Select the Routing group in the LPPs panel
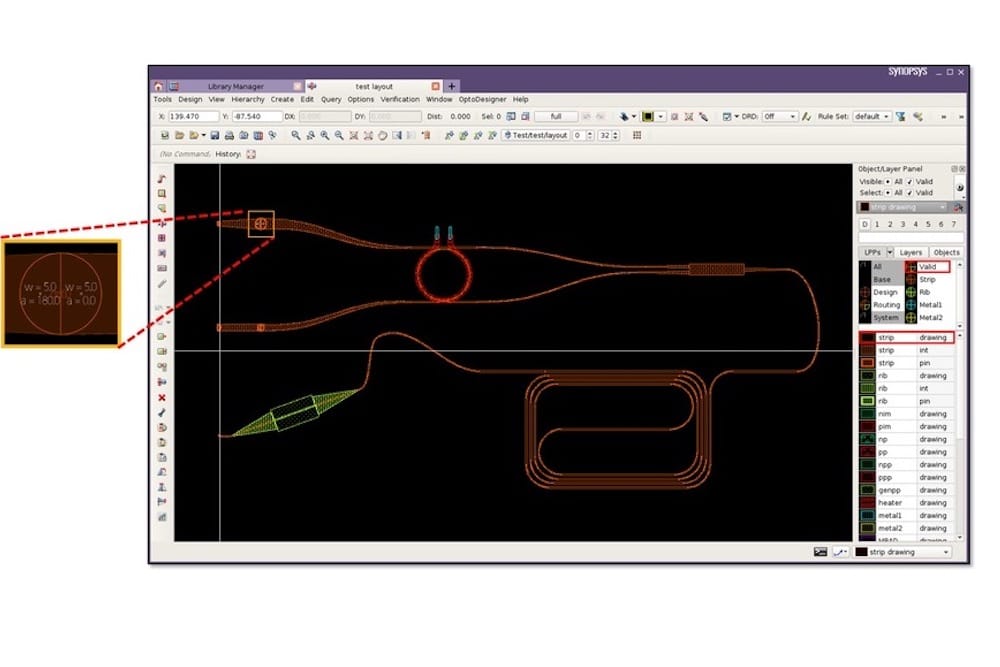The image size is (1000, 667). point(886,305)
